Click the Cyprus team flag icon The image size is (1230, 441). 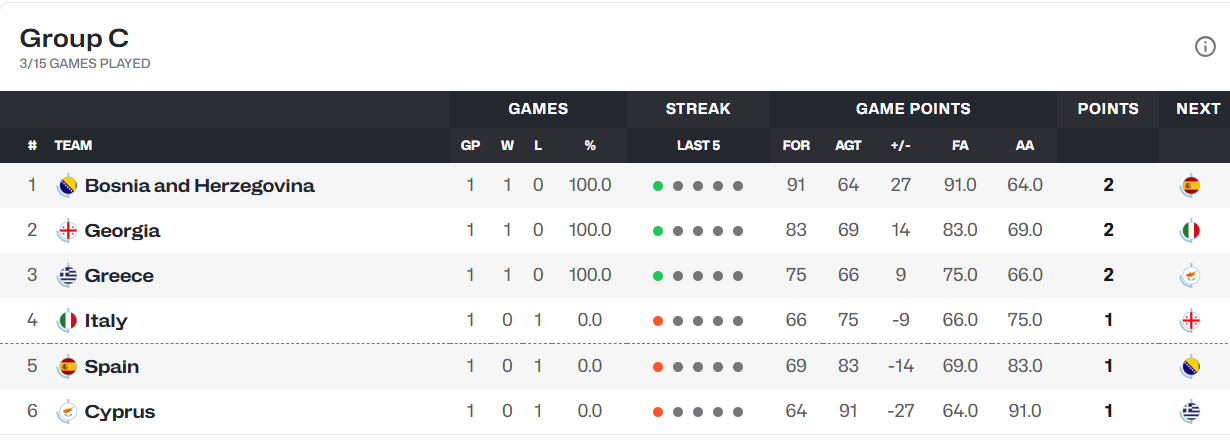[68, 411]
